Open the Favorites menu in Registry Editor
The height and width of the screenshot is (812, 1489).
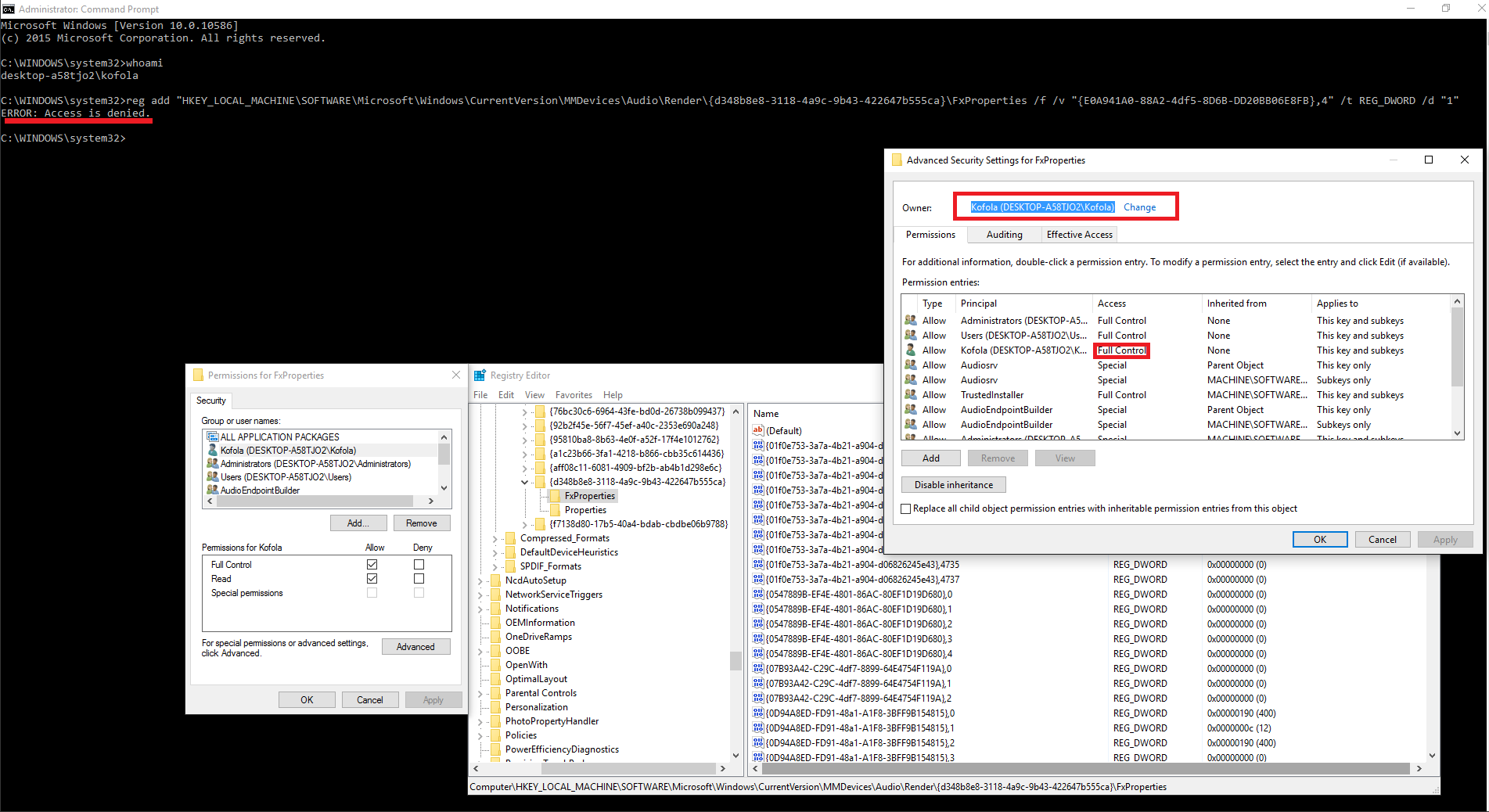(x=574, y=395)
